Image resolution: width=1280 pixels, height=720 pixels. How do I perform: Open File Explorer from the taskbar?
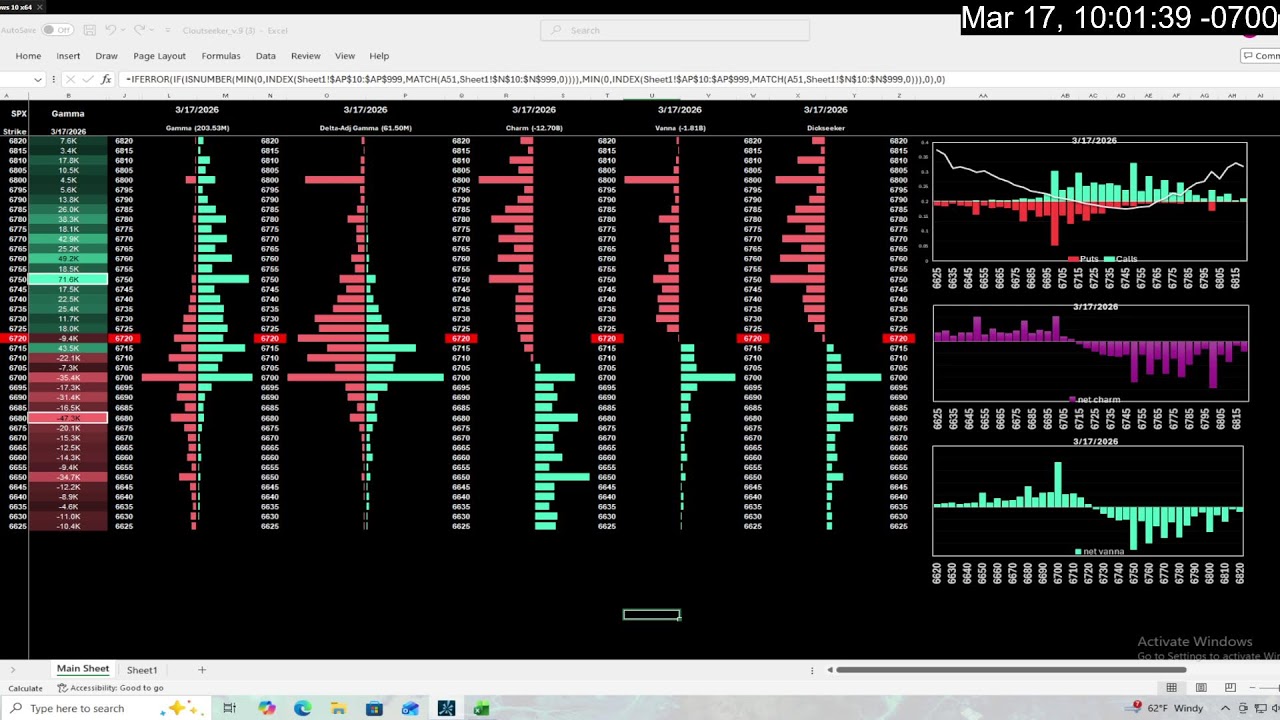[338, 708]
